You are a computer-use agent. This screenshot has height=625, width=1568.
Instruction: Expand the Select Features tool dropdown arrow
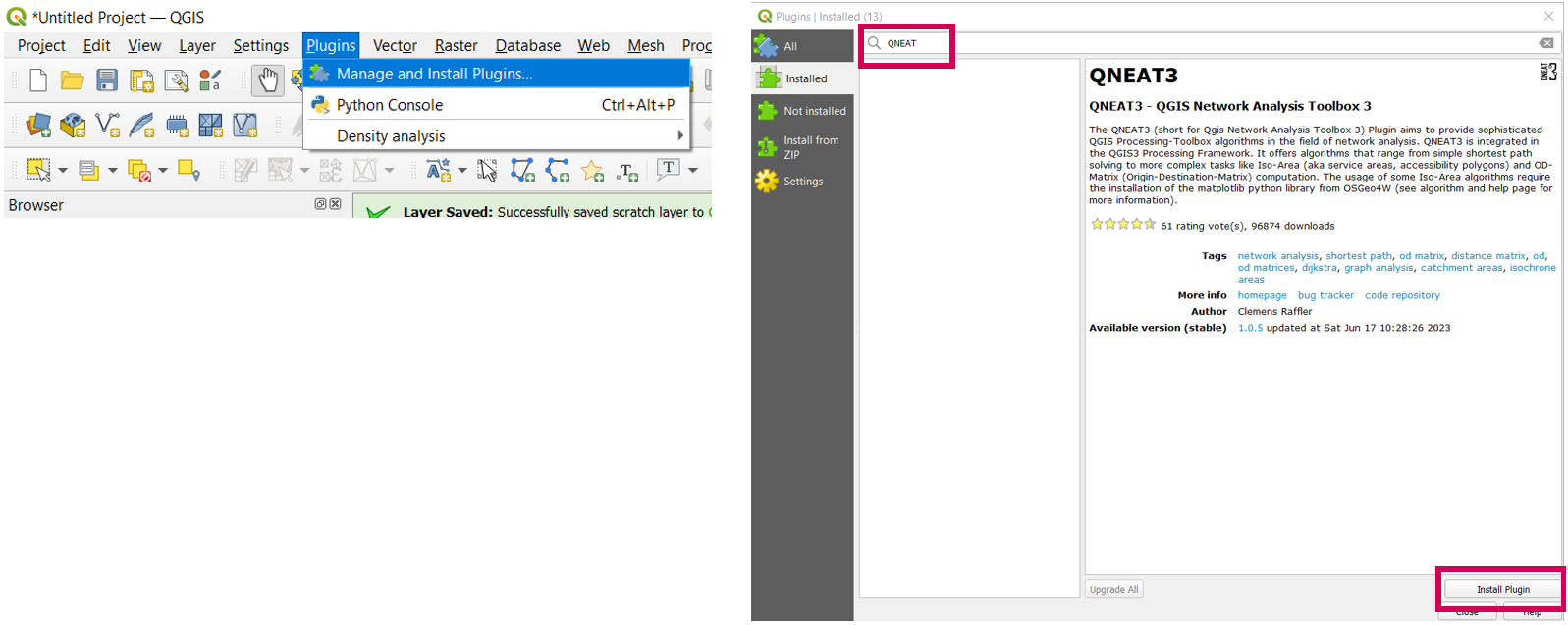(x=63, y=171)
